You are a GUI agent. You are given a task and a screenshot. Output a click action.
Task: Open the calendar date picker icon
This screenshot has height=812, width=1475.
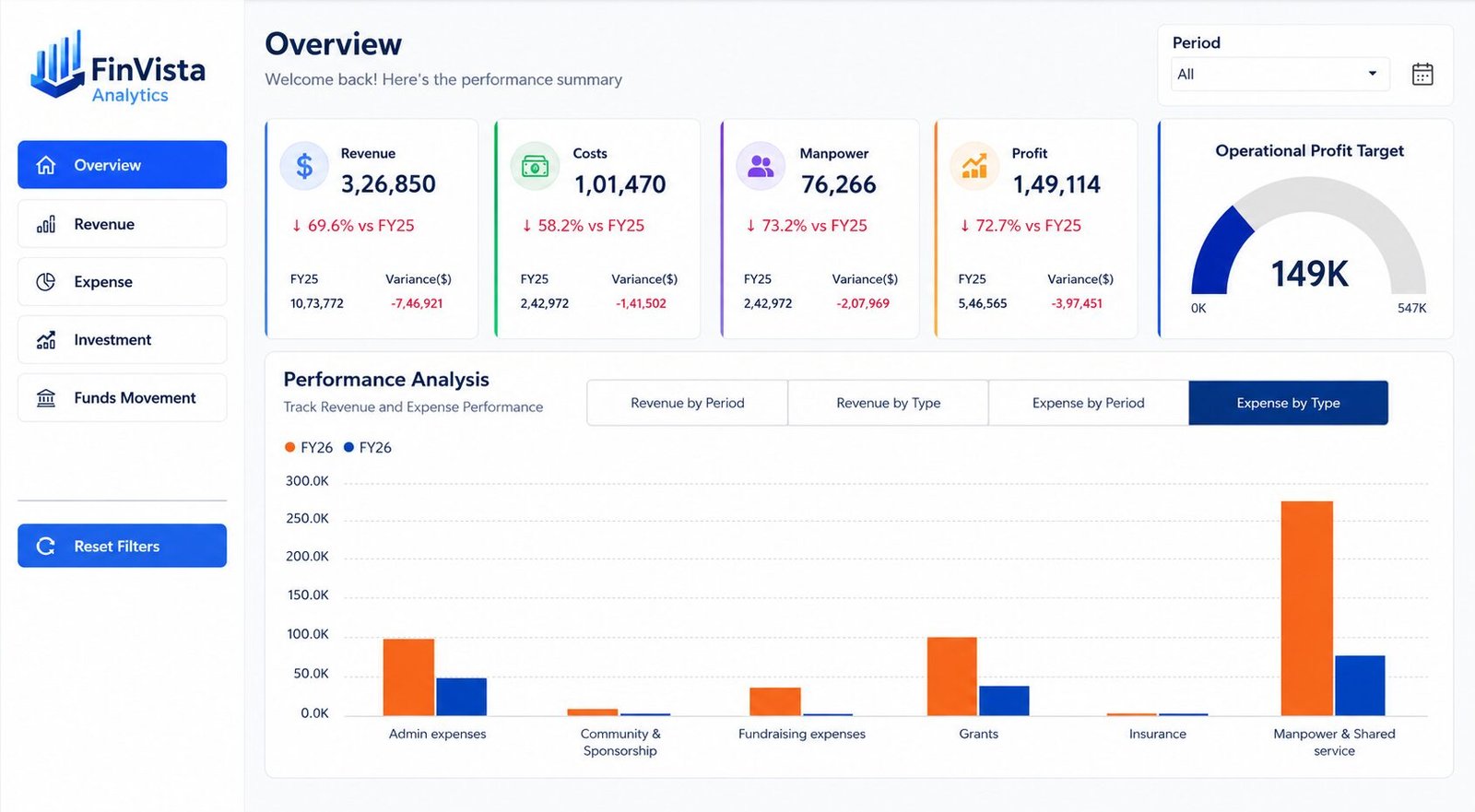click(1422, 74)
